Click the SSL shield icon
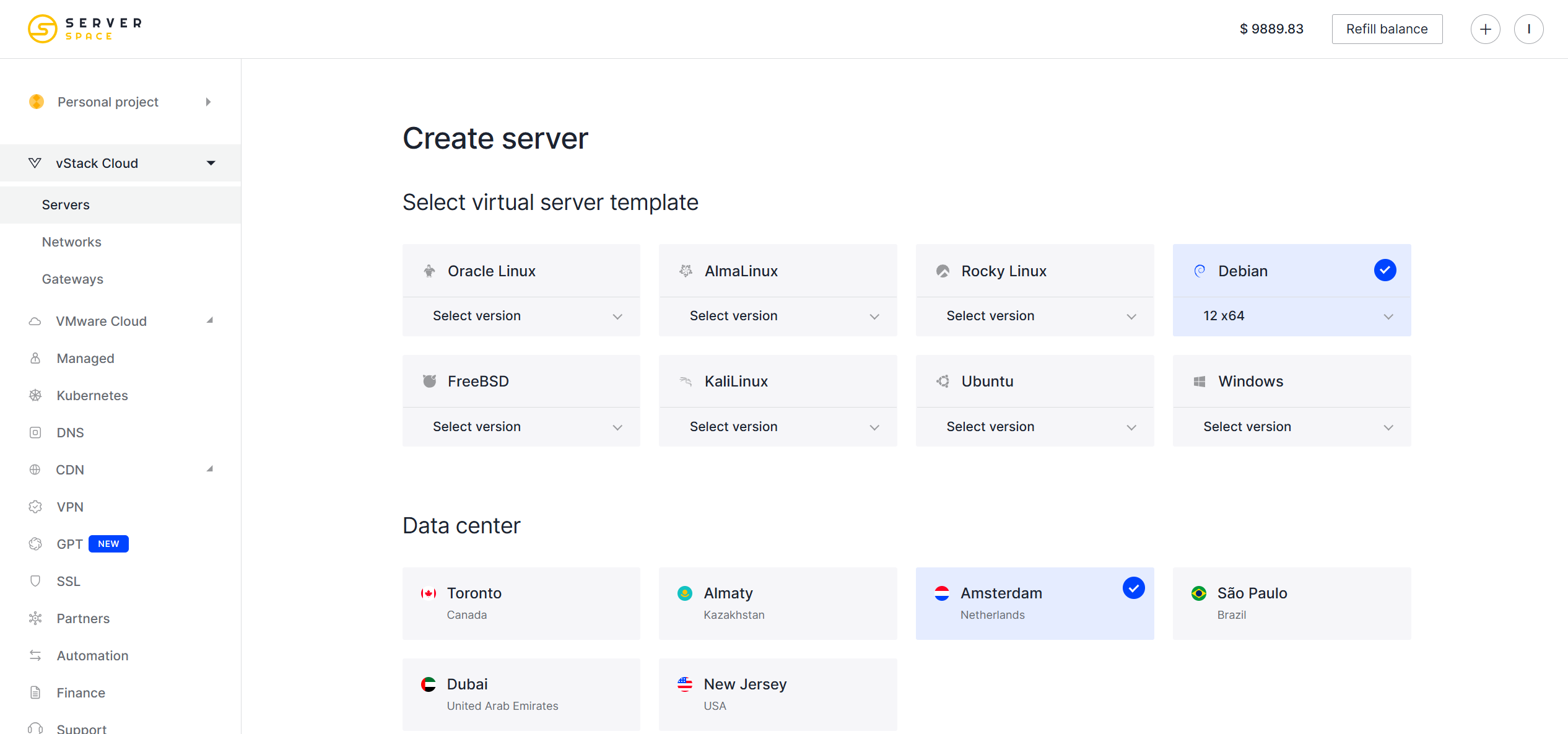1568x734 pixels. [x=35, y=581]
